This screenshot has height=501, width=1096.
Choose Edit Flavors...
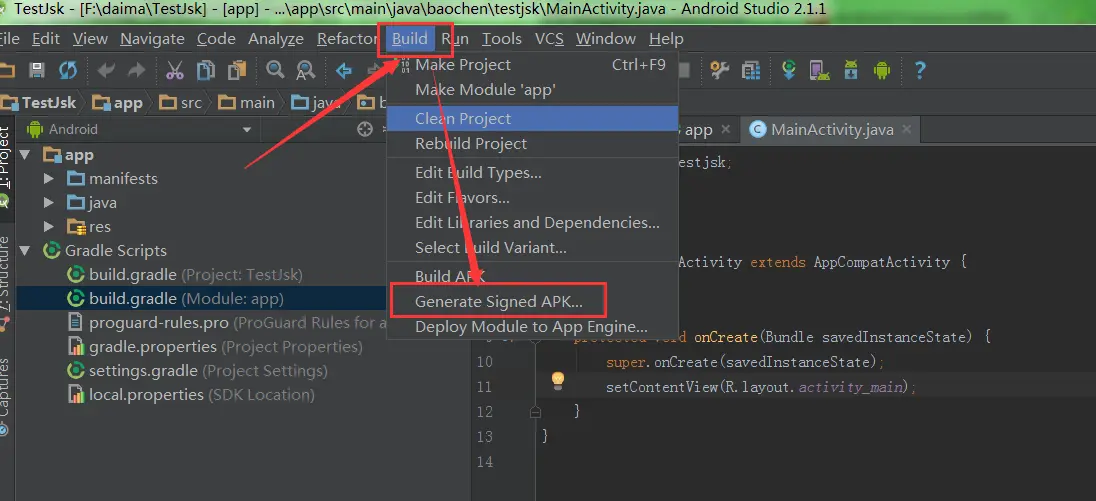(x=532, y=198)
